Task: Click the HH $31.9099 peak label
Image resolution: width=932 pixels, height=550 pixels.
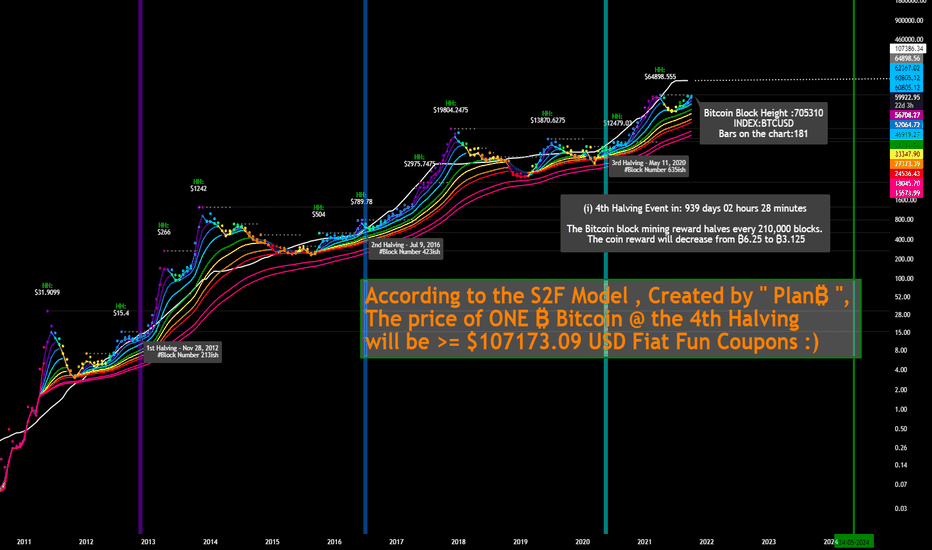Action: click(x=47, y=289)
